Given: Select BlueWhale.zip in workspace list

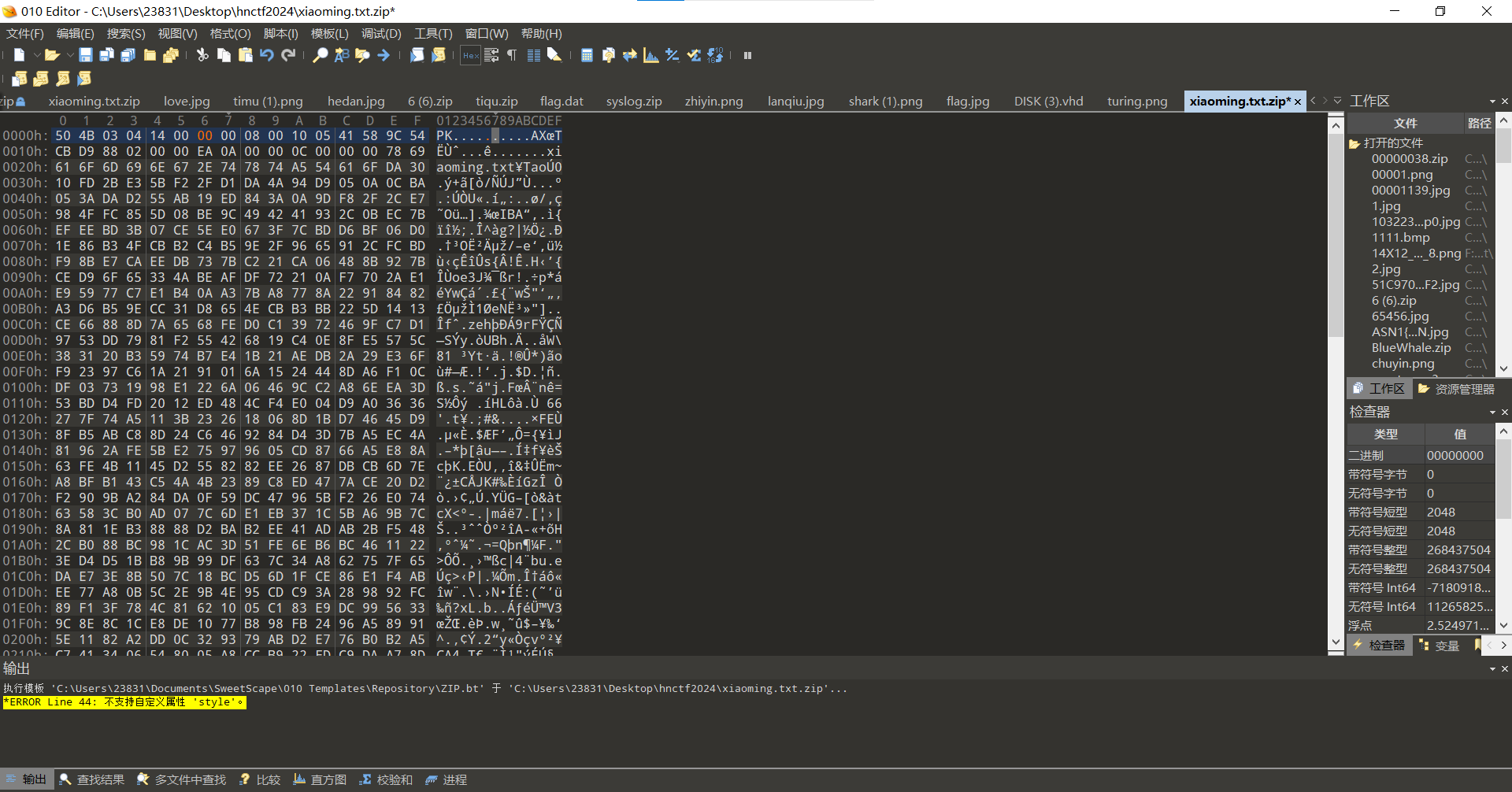Looking at the screenshot, I should [x=1411, y=348].
